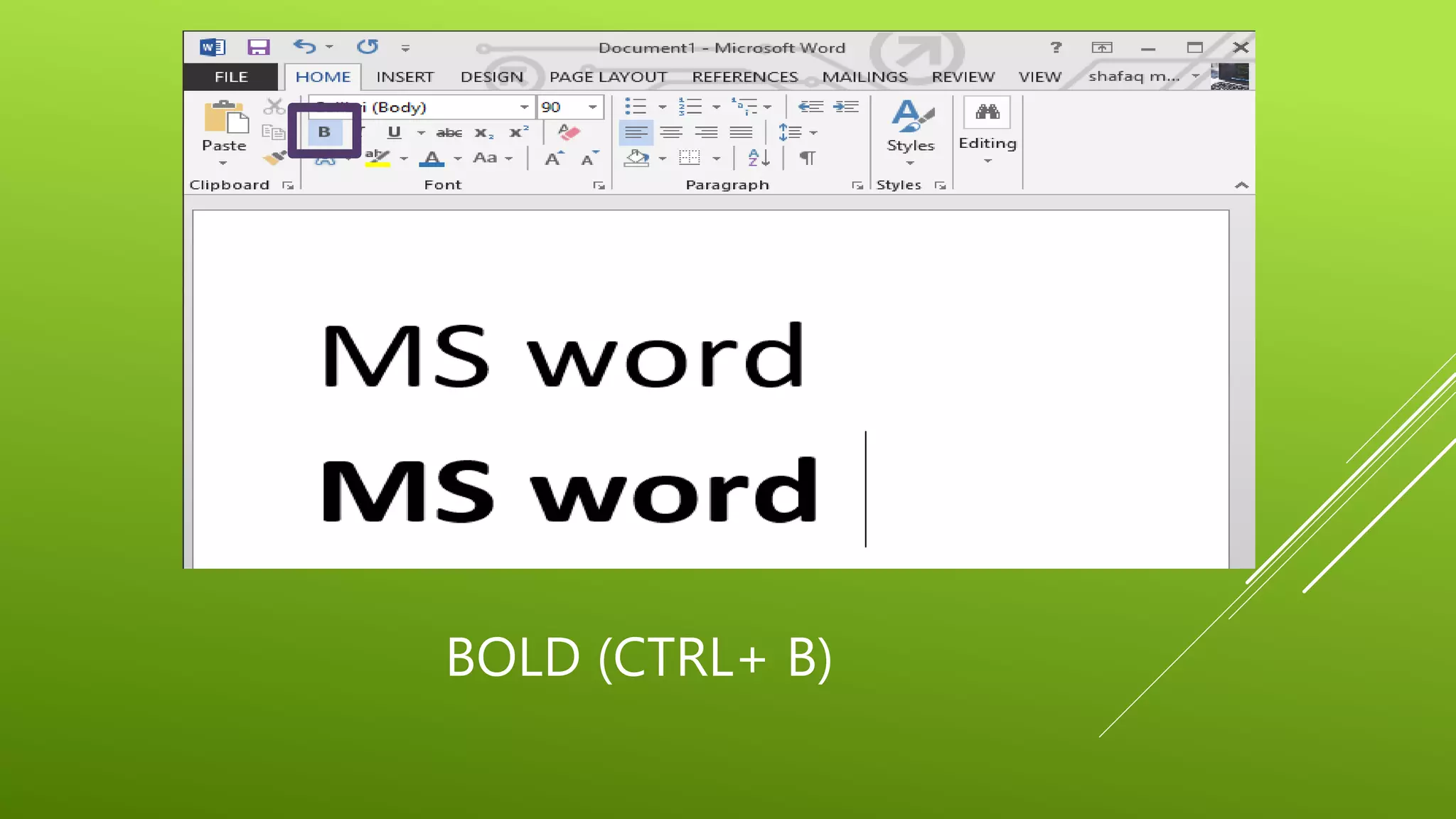Switch to the DESIGN tab
The image size is (1456, 819).
point(492,77)
